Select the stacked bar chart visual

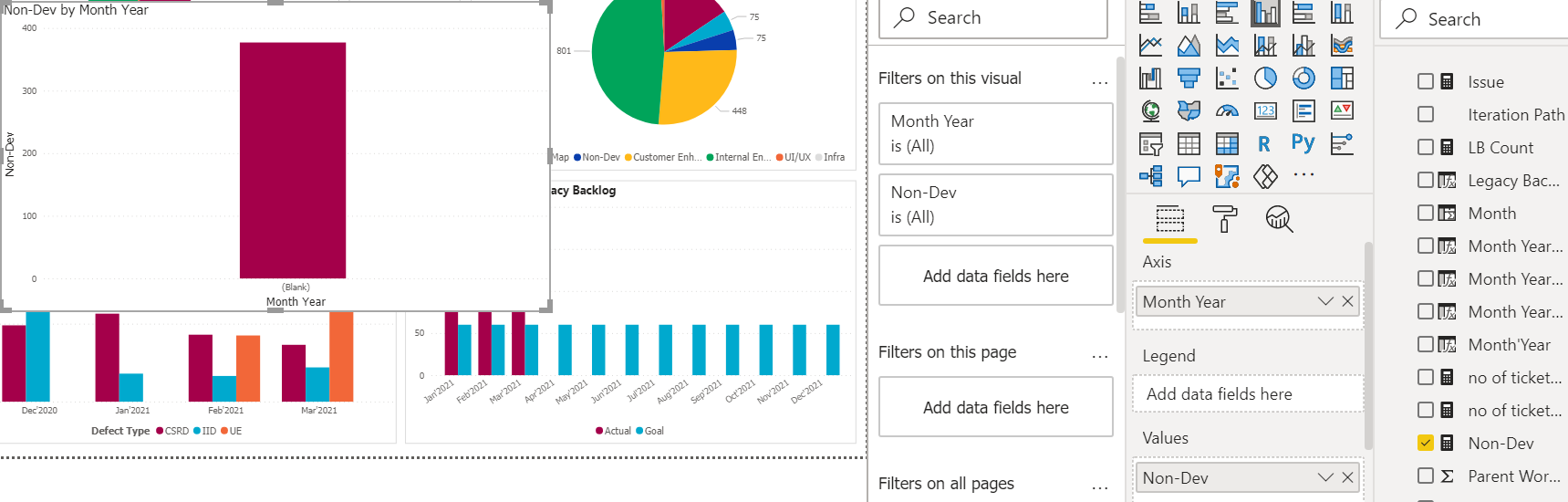[x=1150, y=13]
